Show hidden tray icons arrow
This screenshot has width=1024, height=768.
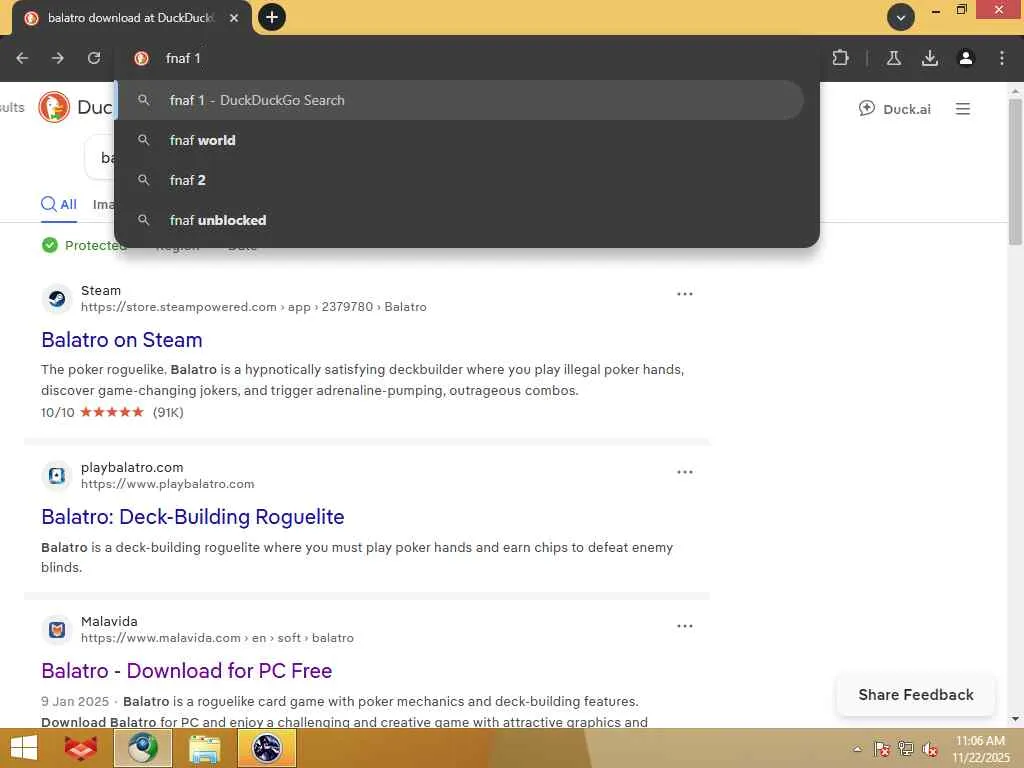tap(857, 749)
